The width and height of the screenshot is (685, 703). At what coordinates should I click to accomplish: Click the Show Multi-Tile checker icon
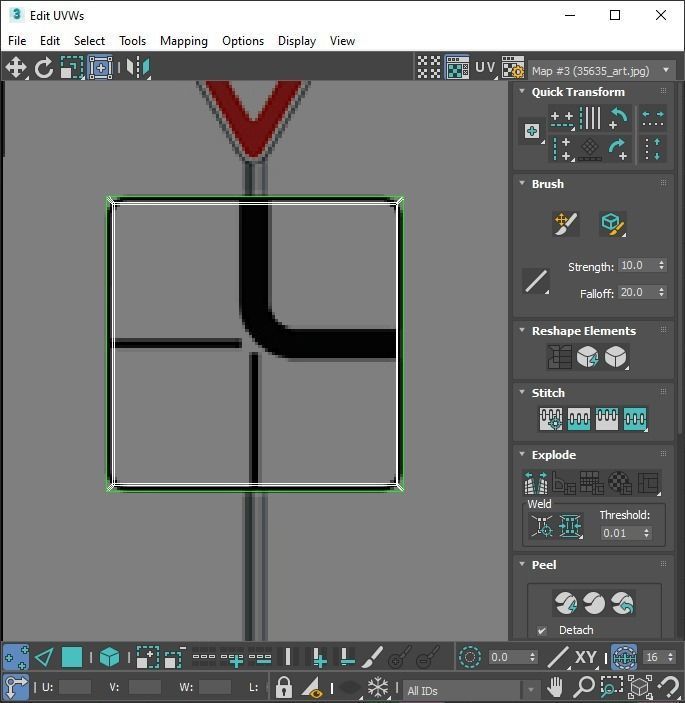click(x=429, y=67)
